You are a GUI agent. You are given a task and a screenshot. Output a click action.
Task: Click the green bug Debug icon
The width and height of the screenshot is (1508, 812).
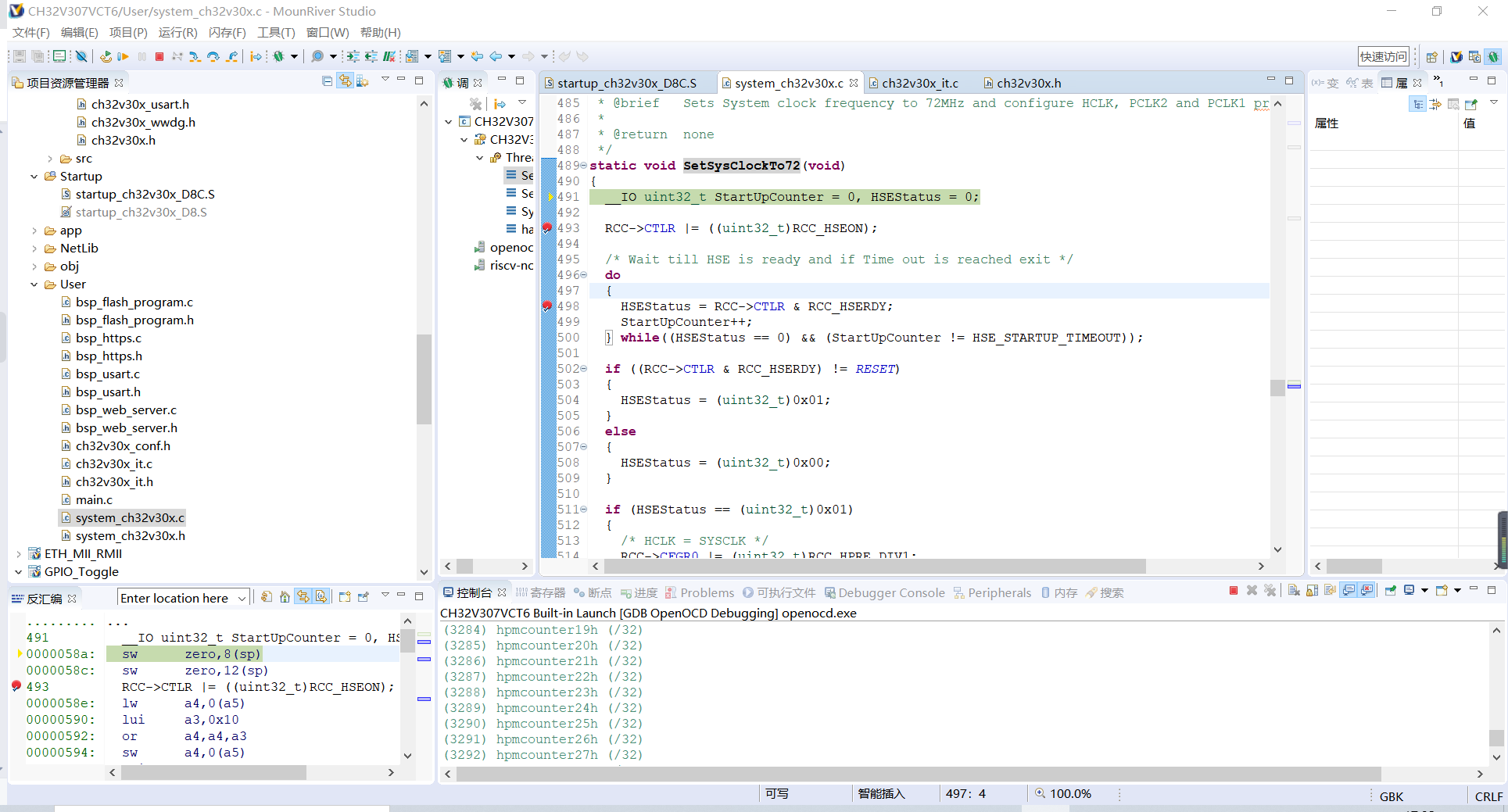point(278,56)
